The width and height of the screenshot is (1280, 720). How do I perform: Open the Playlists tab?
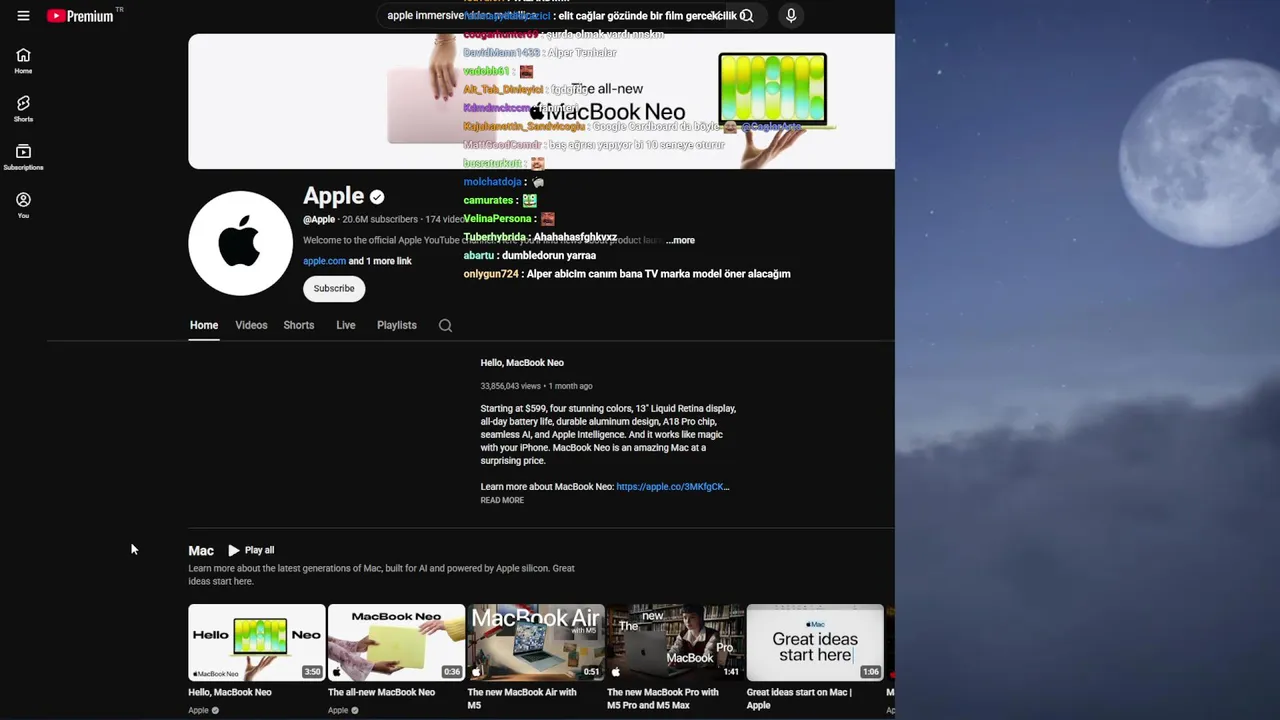tap(396, 325)
